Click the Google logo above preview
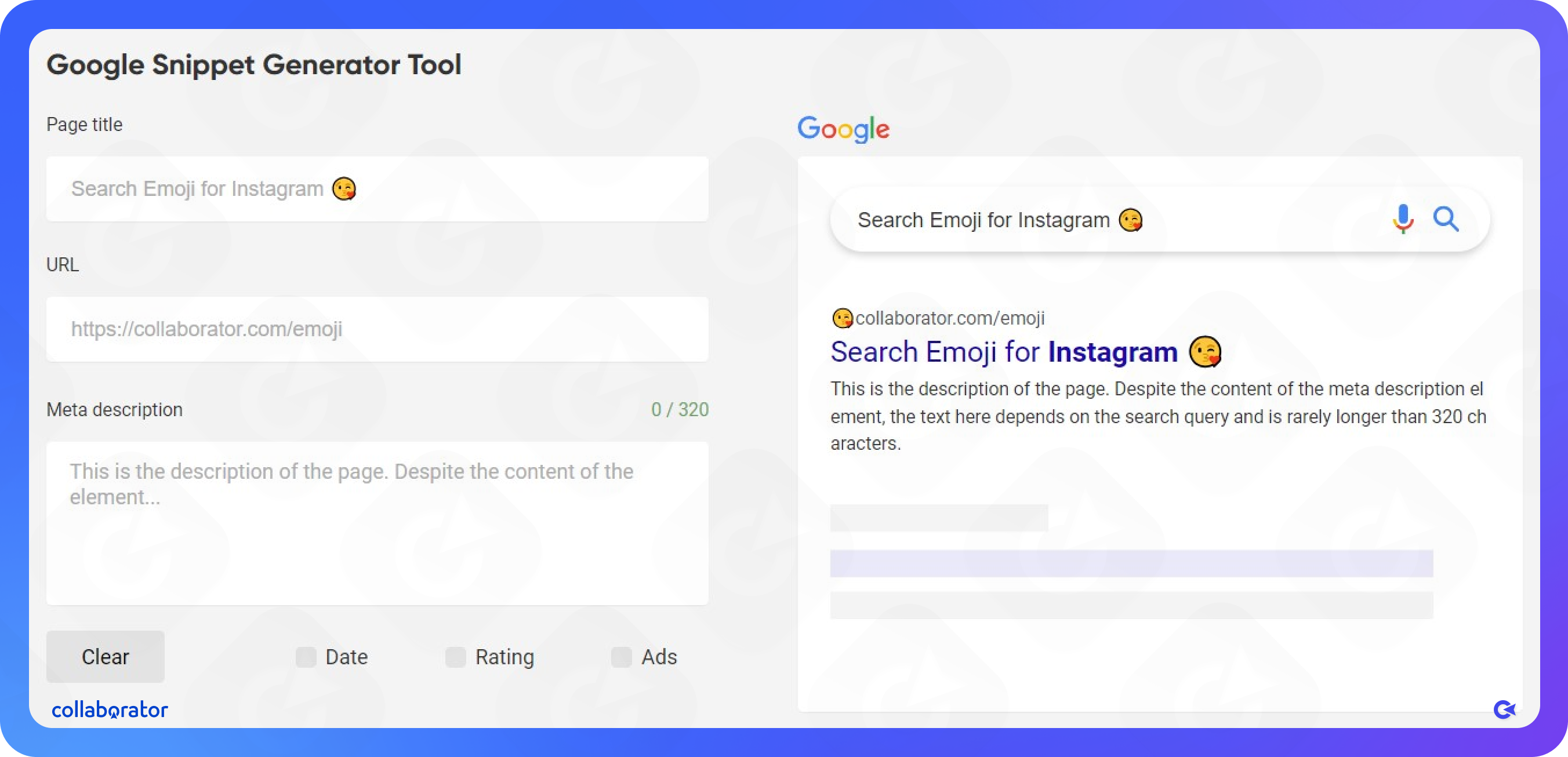Screen dimensions: 1568x757 [843, 129]
